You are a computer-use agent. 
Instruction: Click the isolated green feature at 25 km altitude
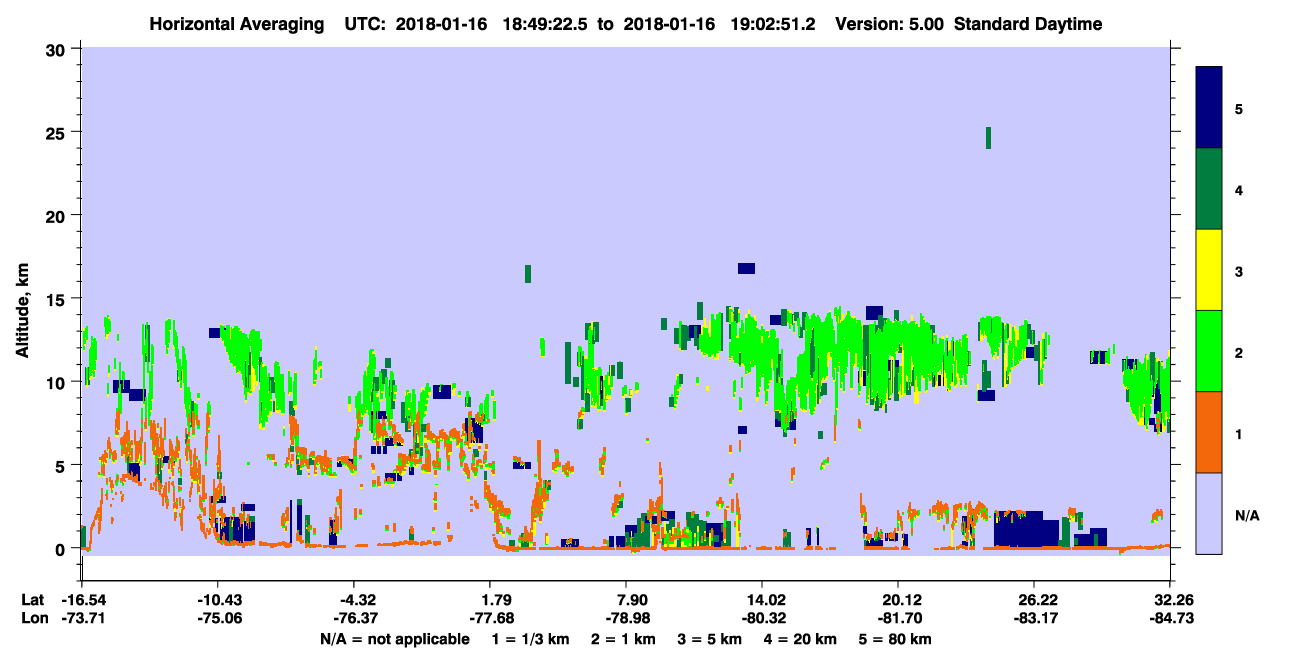click(988, 138)
